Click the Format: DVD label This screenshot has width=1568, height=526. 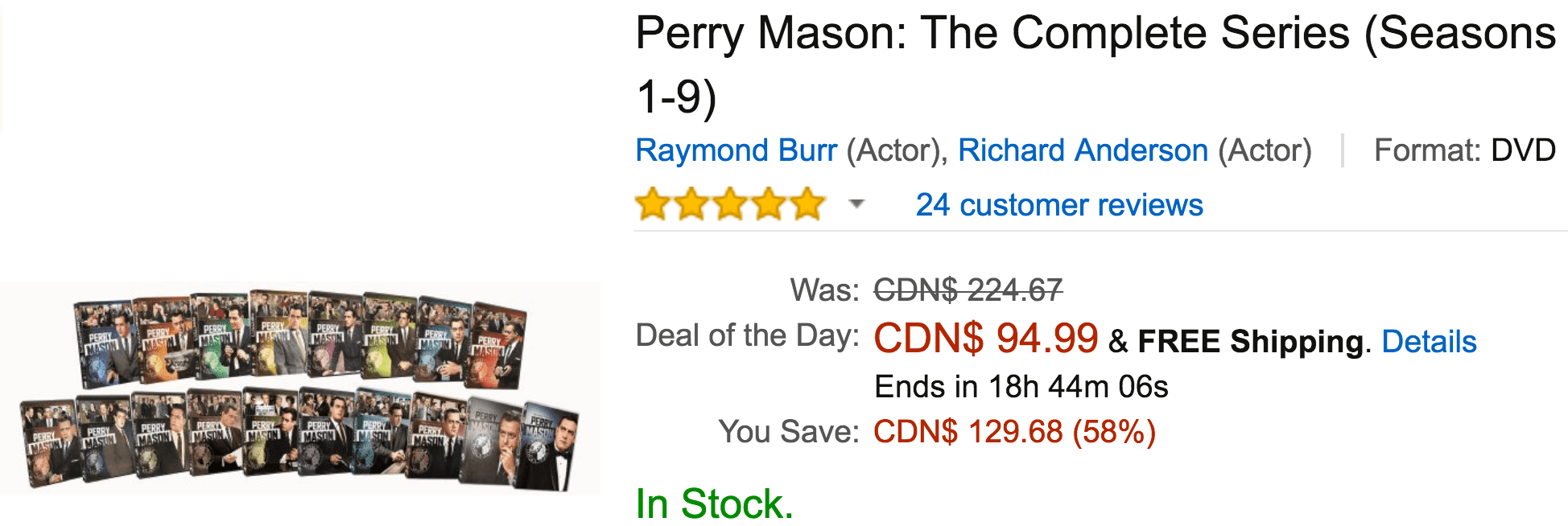point(1464,150)
